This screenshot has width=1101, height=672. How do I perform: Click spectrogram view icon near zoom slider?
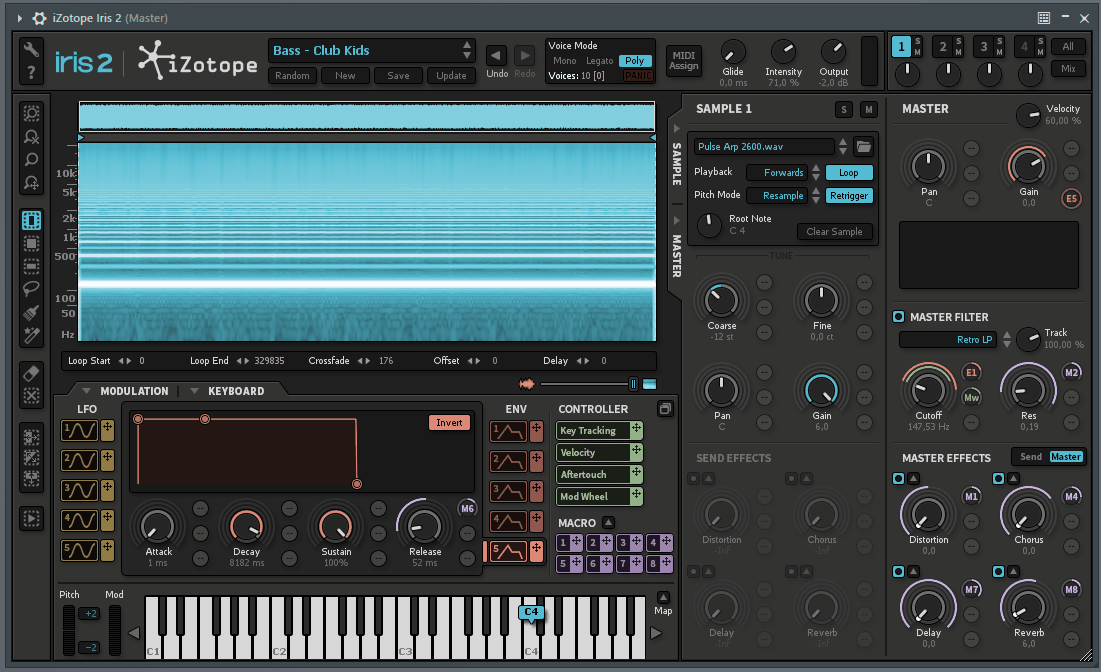point(650,383)
